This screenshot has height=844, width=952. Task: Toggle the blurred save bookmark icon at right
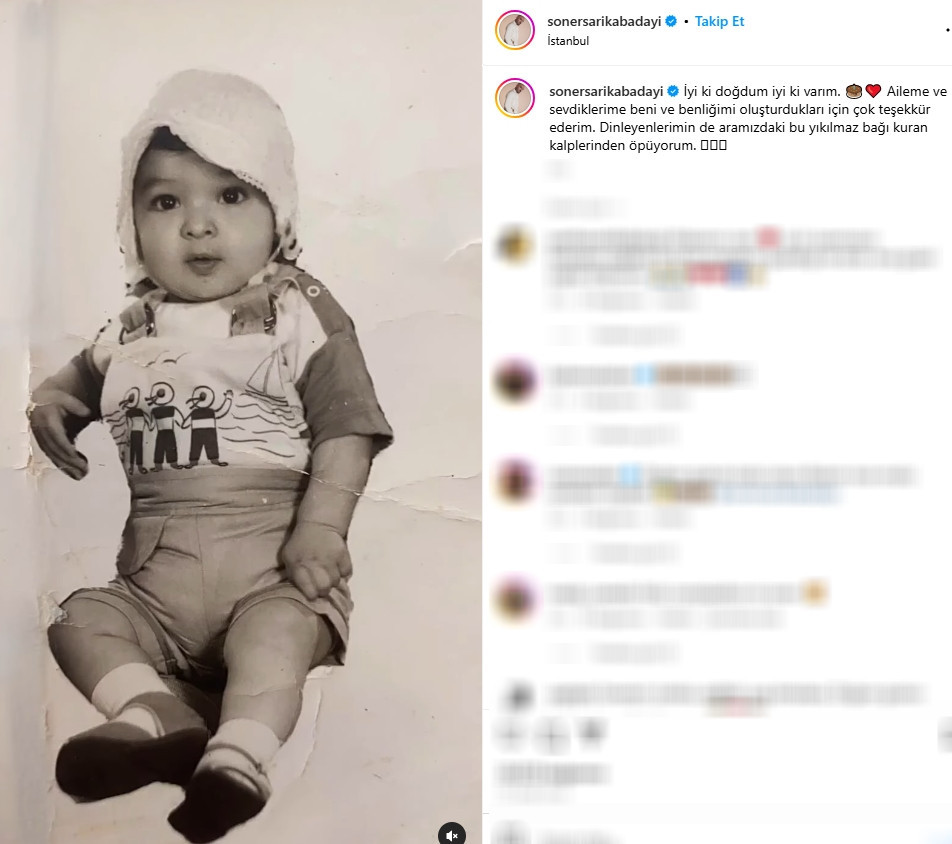tap(945, 735)
